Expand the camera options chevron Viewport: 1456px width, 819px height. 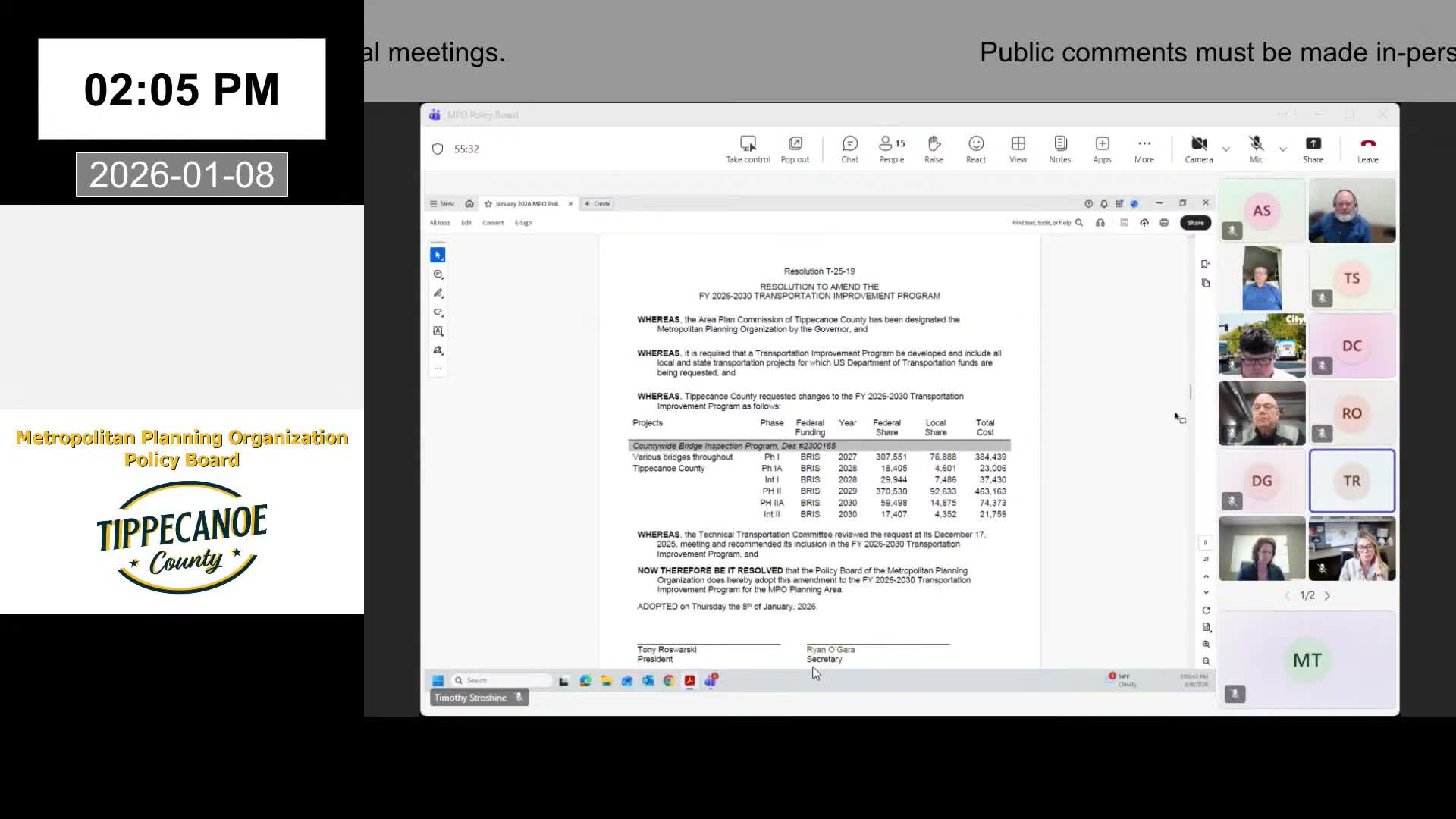pos(1225,149)
